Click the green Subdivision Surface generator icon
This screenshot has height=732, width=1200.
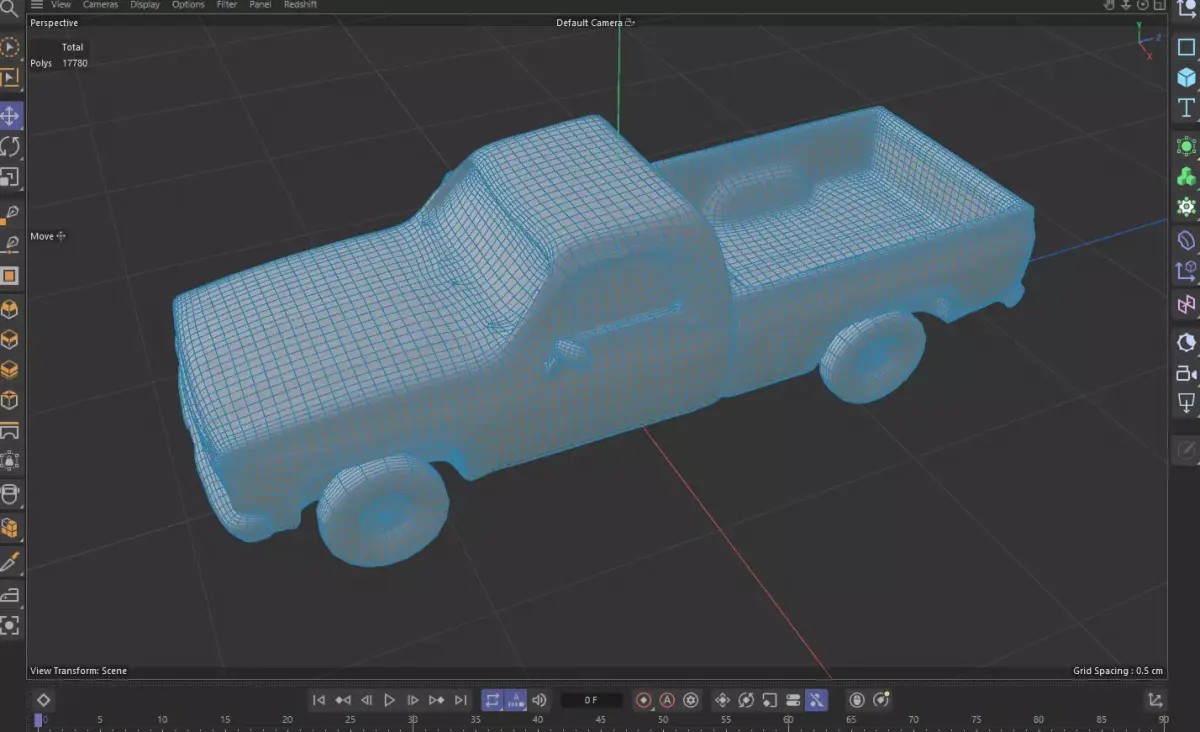point(1186,147)
